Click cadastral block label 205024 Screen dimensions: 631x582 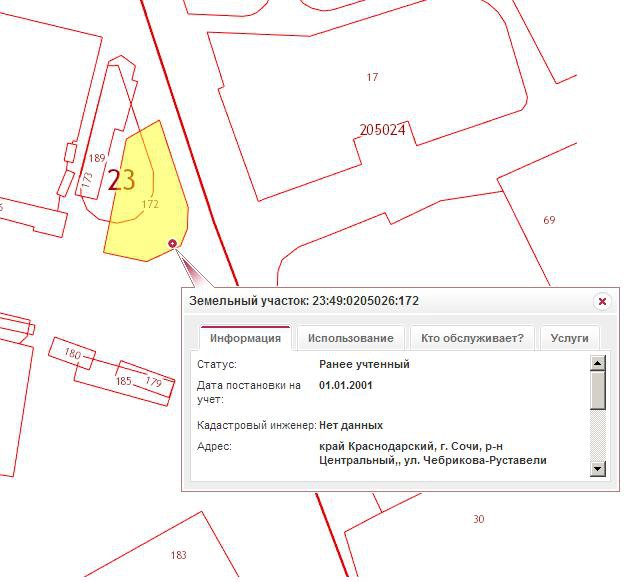click(x=382, y=130)
